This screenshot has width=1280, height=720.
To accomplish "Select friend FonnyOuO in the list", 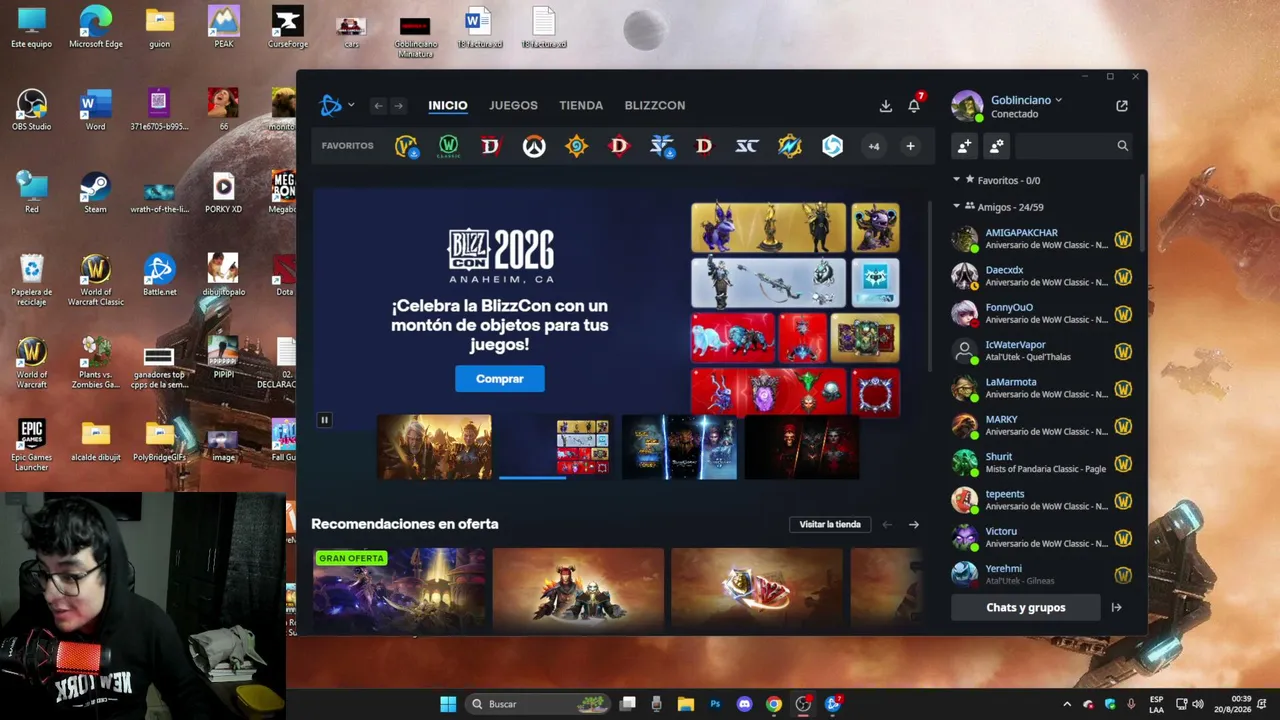I will (x=1041, y=314).
